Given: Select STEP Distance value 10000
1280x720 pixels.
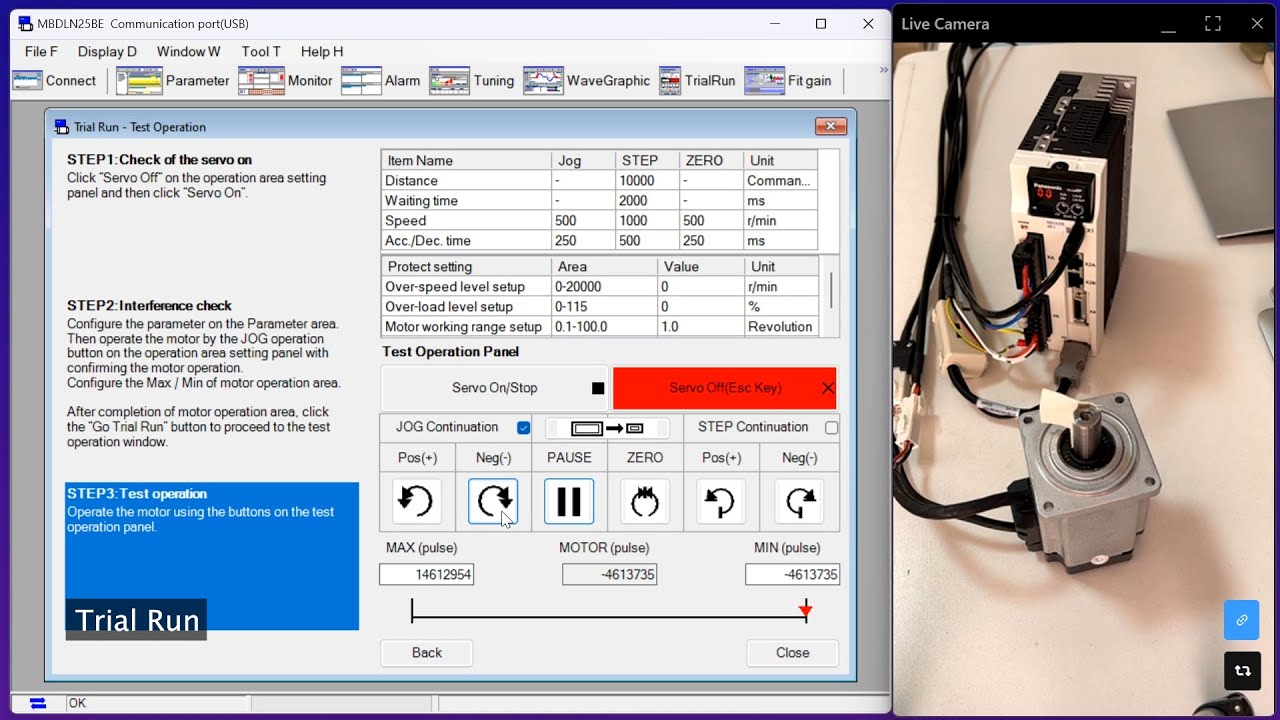Looking at the screenshot, I should pyautogui.click(x=648, y=181).
